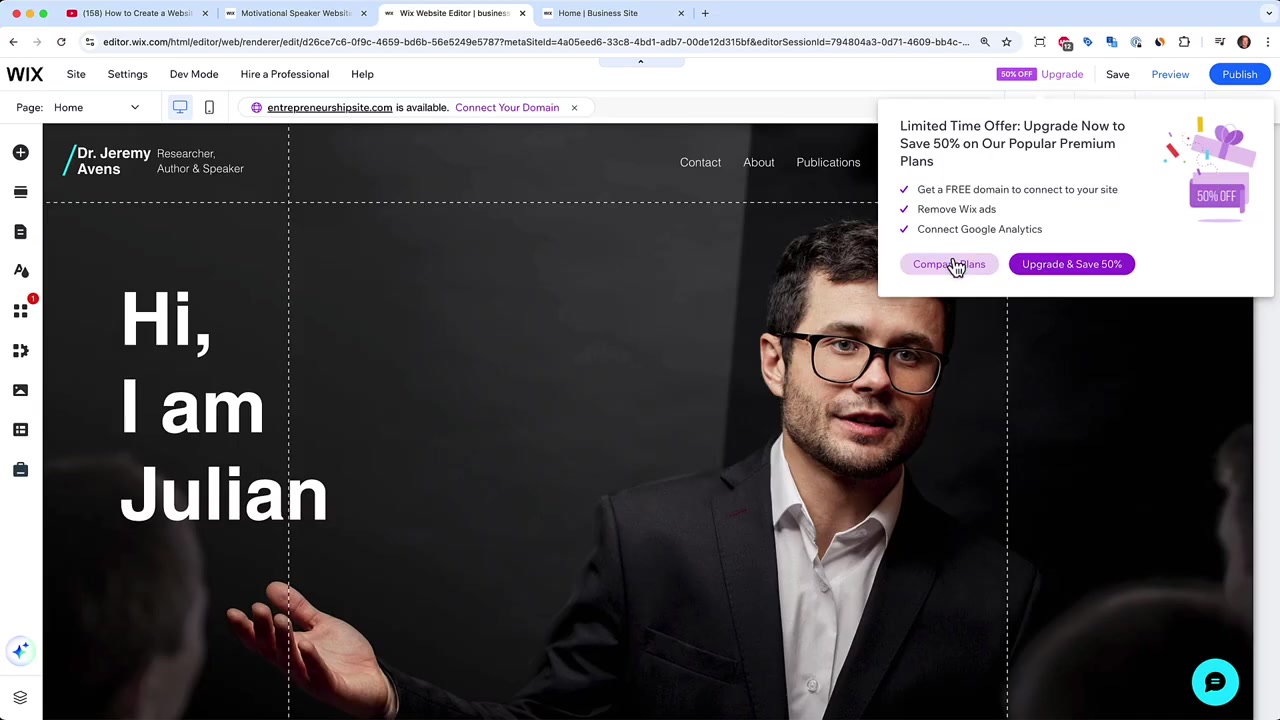Select the 'Hi, I am Julian' heading
The image size is (1280, 720).
[x=224, y=405]
